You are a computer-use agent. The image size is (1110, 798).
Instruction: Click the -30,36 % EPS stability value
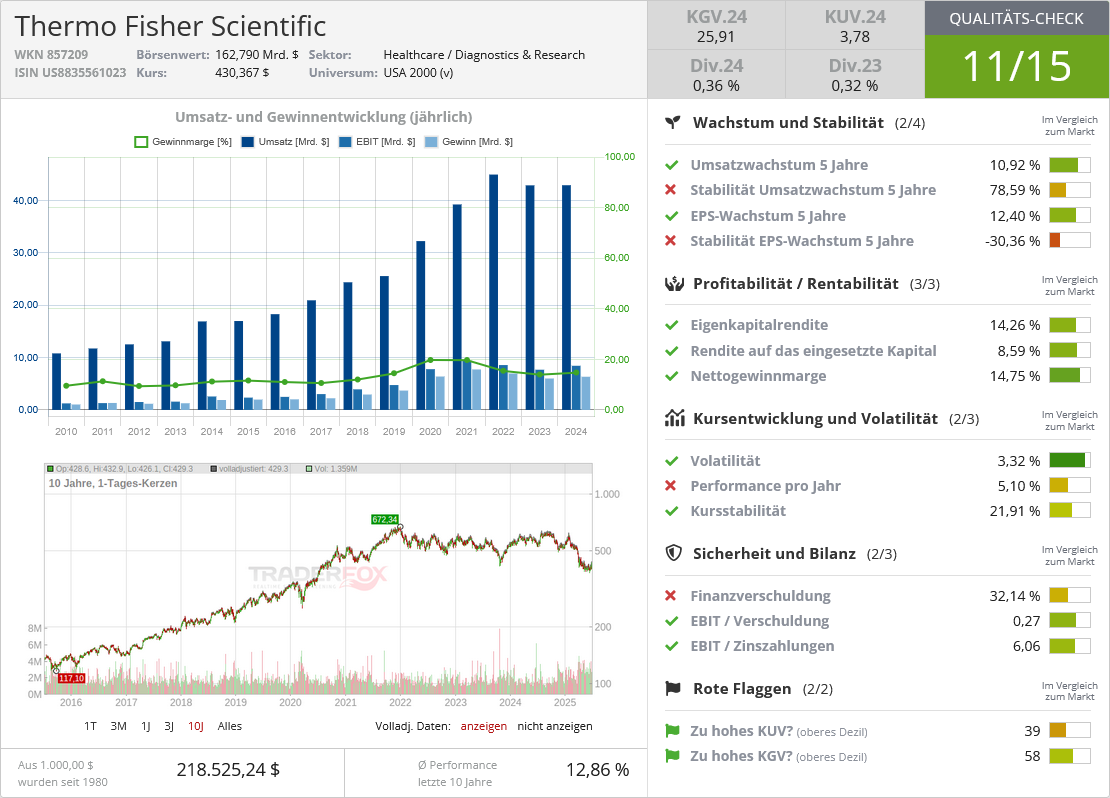(x=1012, y=241)
